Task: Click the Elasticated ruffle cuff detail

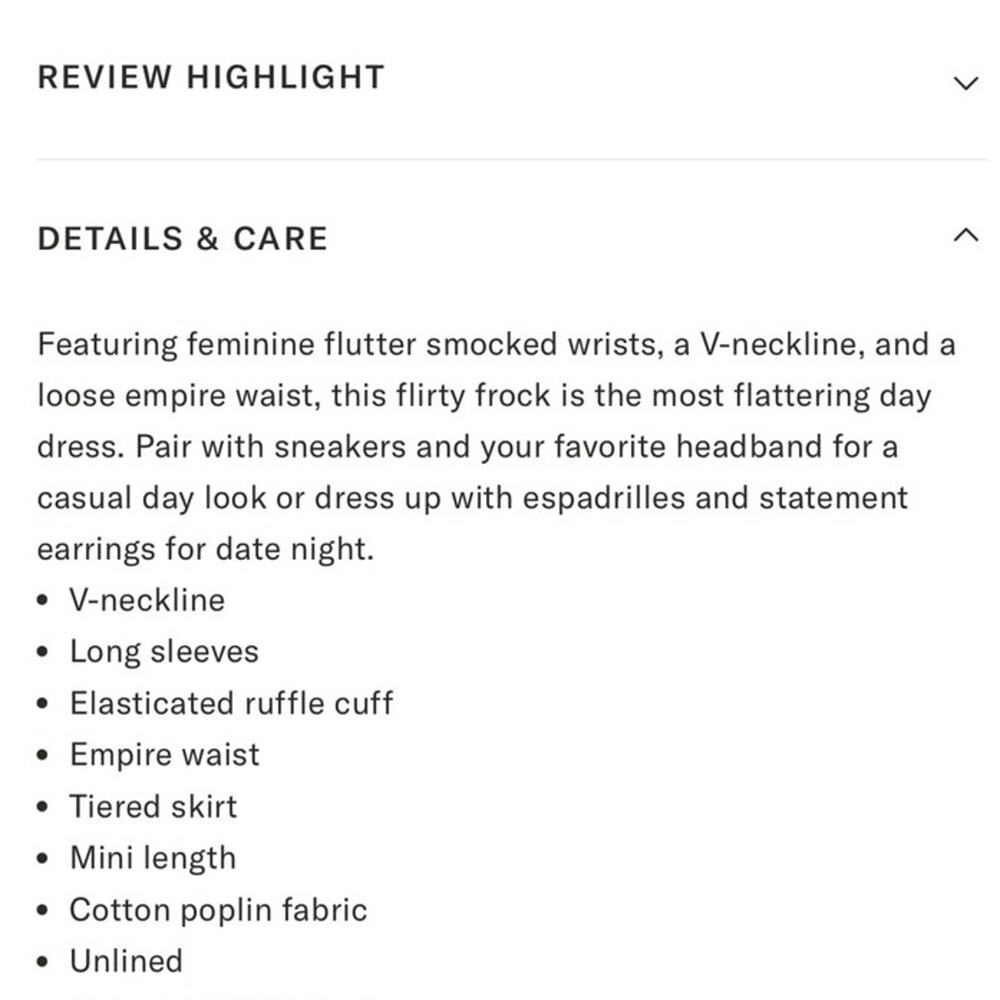Action: [x=231, y=703]
